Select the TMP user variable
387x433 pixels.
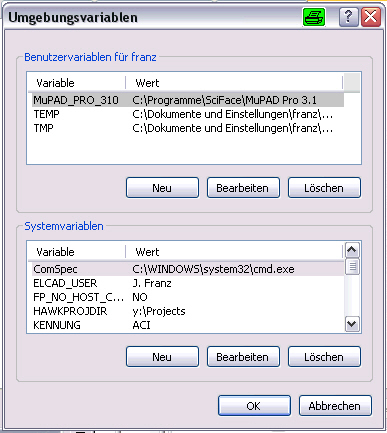(x=43, y=128)
